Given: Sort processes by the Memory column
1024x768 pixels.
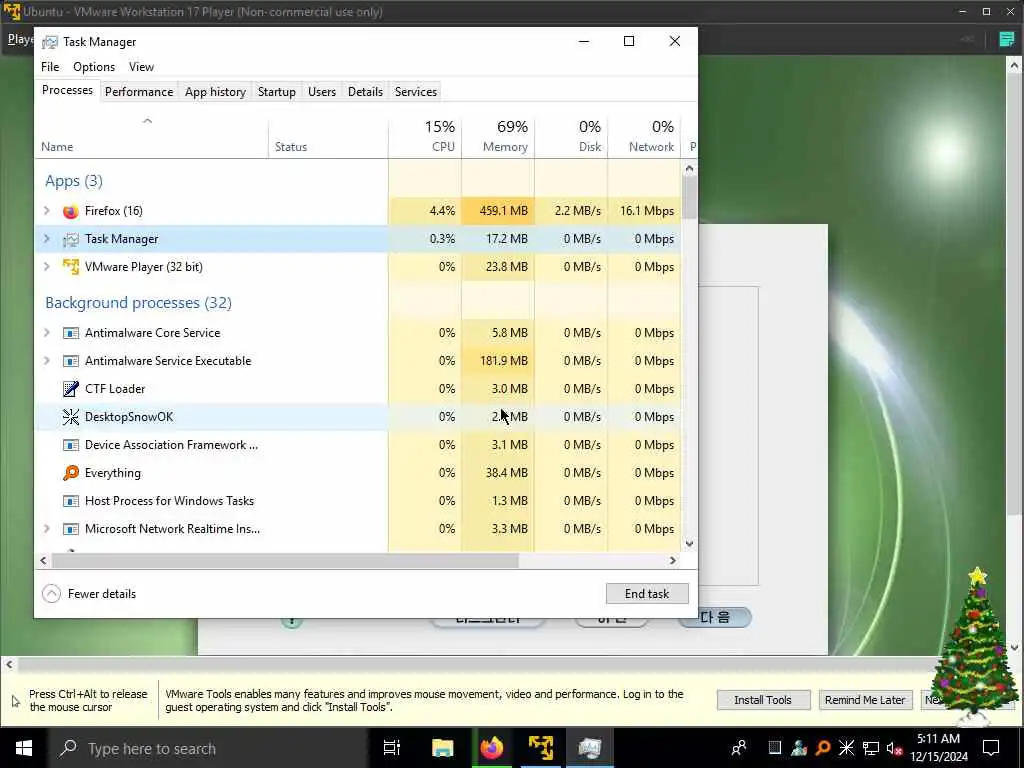Looking at the screenshot, I should [x=498, y=136].
